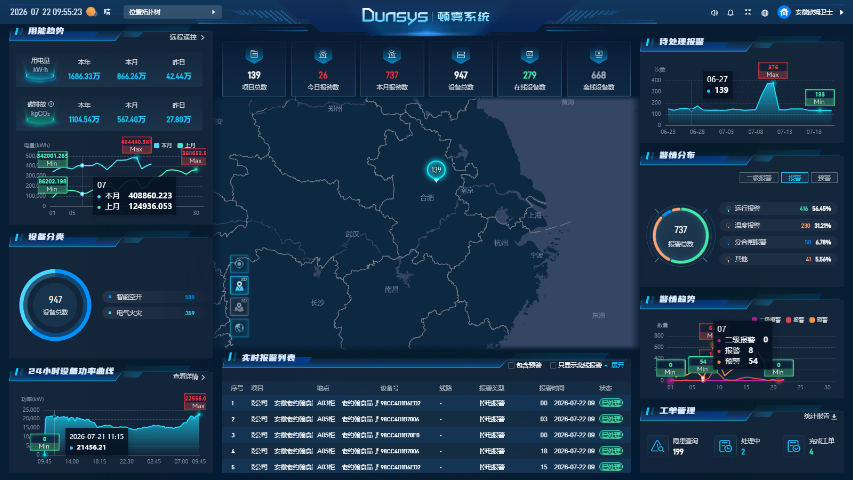Click the globe icon in top header
The image size is (853, 480).
765,13
